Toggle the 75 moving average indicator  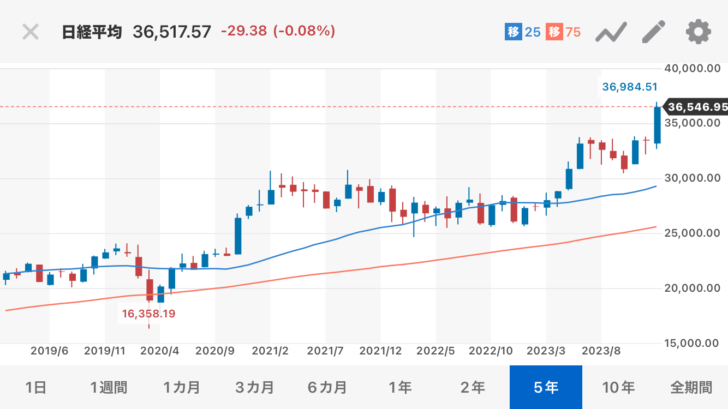point(565,32)
